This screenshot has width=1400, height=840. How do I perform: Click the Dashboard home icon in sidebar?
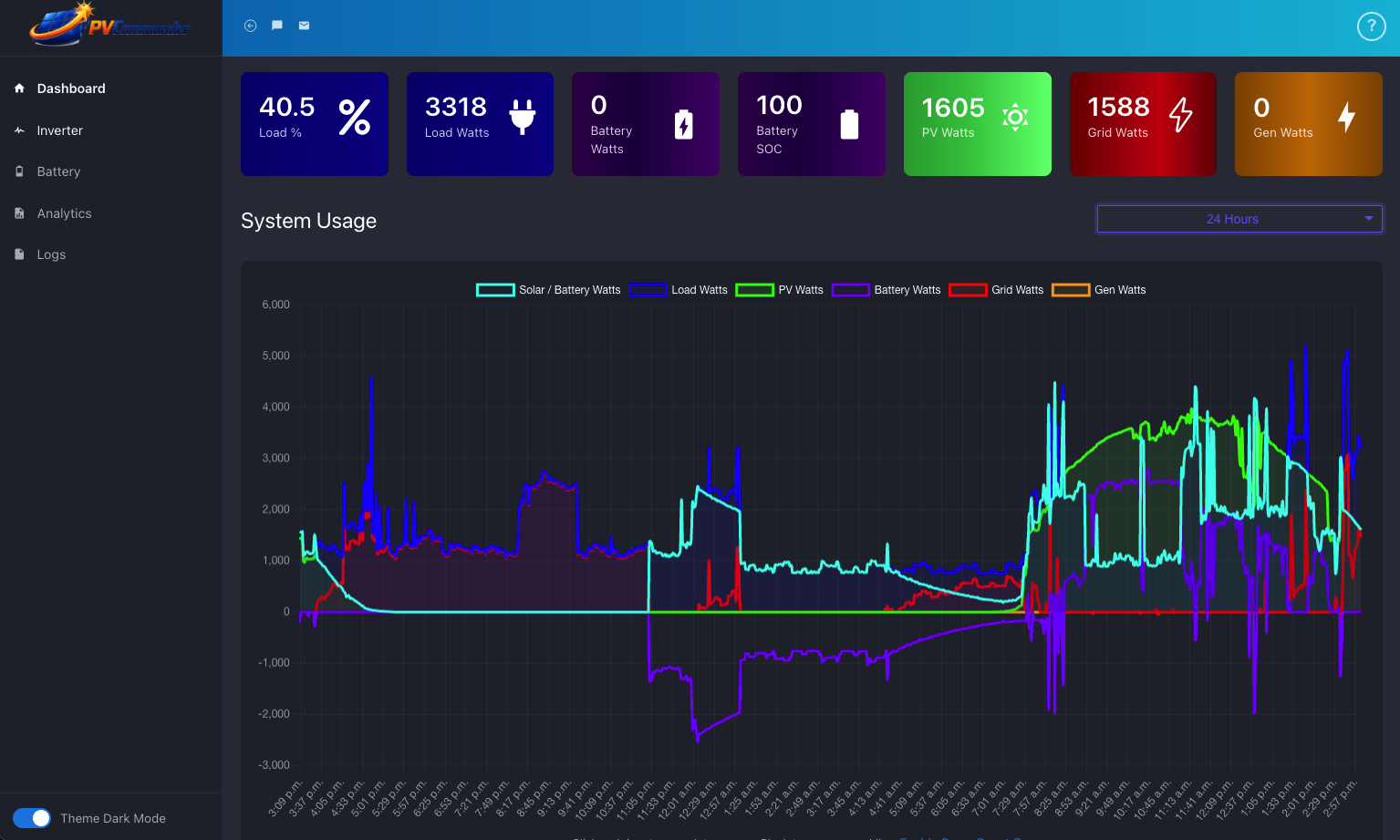19,88
